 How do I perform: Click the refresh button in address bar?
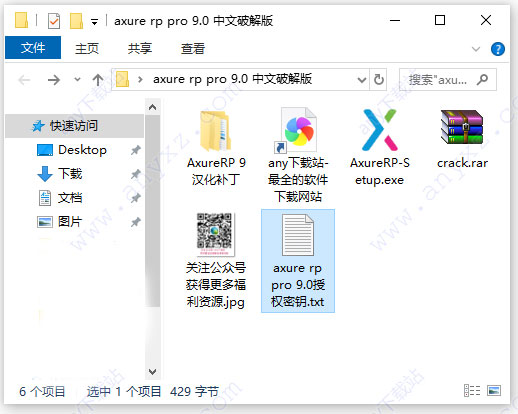click(378, 80)
